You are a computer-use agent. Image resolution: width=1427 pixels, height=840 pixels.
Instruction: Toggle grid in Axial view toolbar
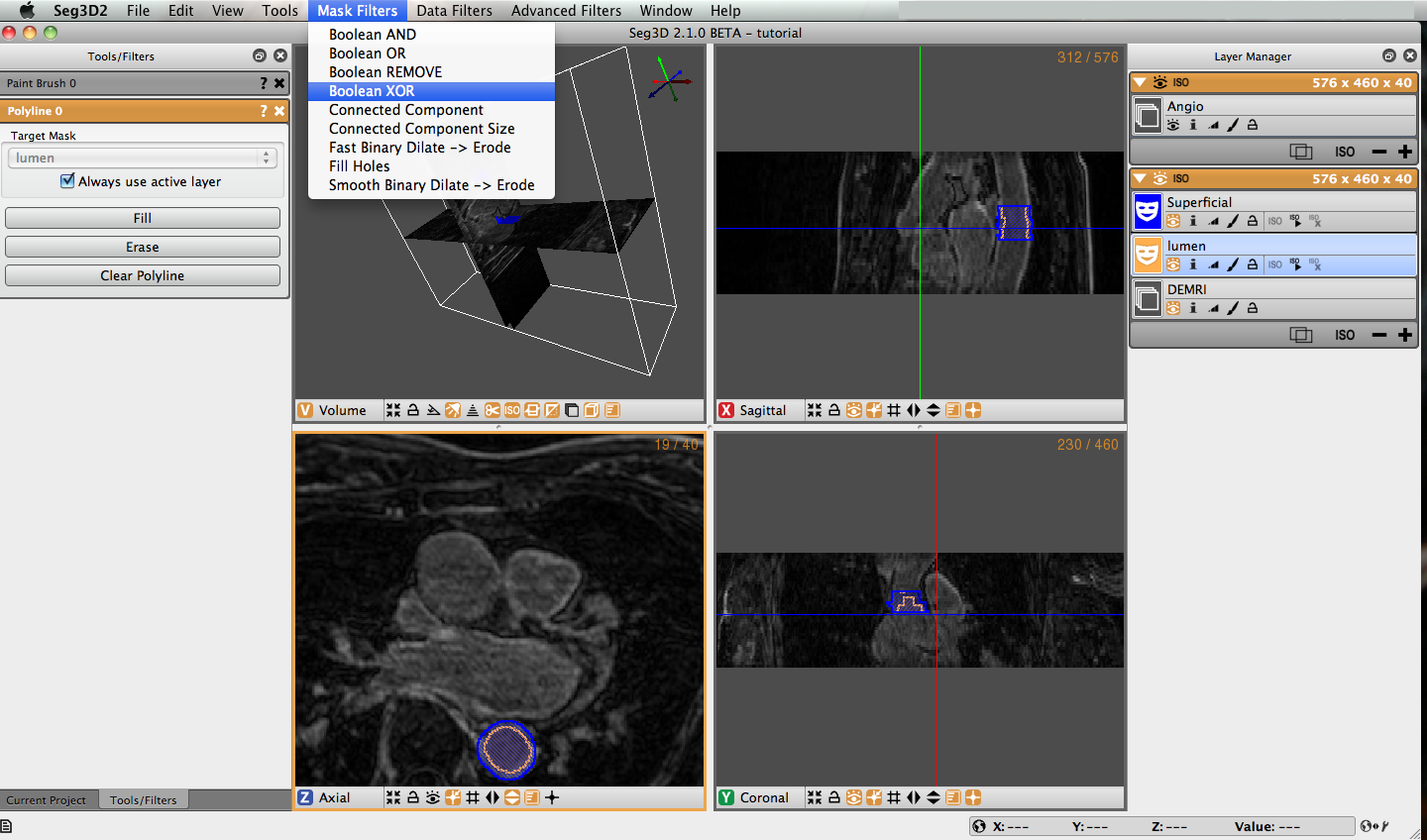point(473,797)
